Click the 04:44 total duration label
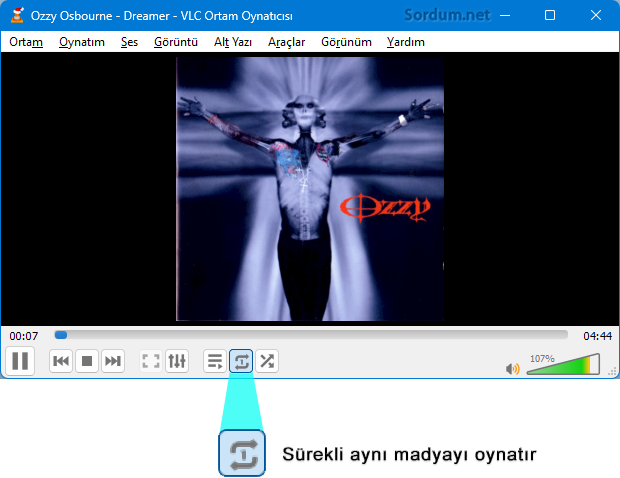 pos(597,336)
